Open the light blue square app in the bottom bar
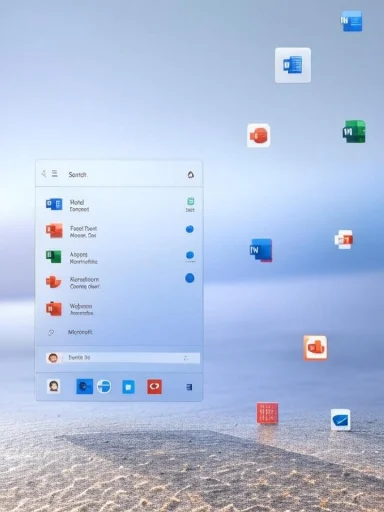The height and width of the screenshot is (512, 384). click(128, 387)
